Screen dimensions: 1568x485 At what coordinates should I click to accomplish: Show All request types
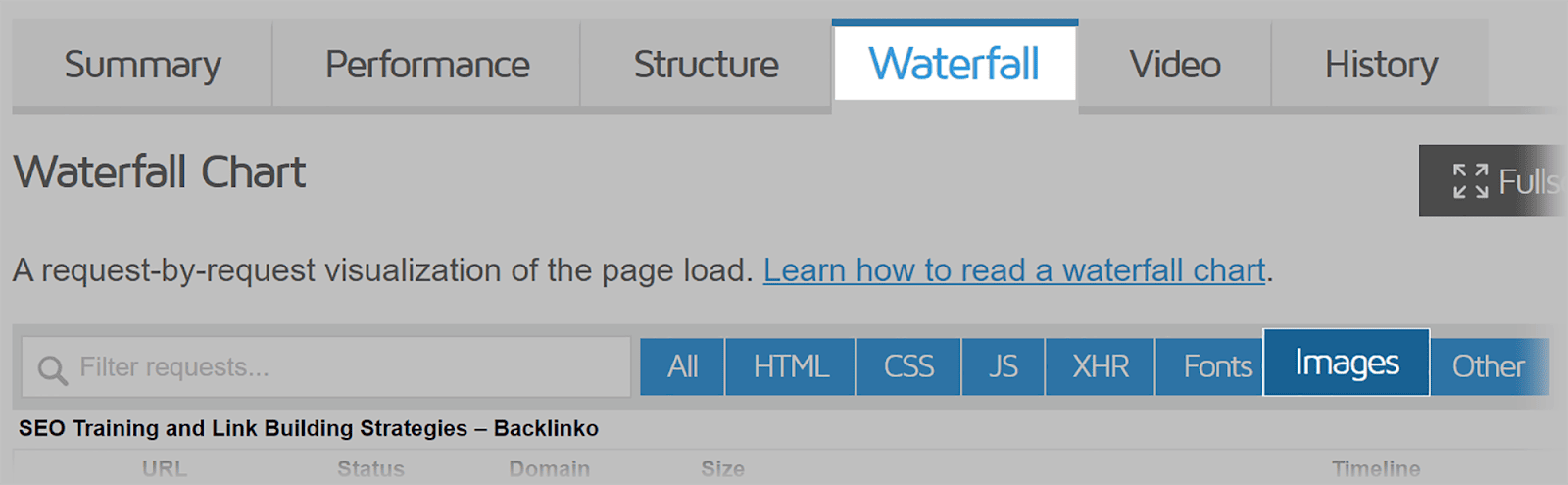[x=682, y=367]
